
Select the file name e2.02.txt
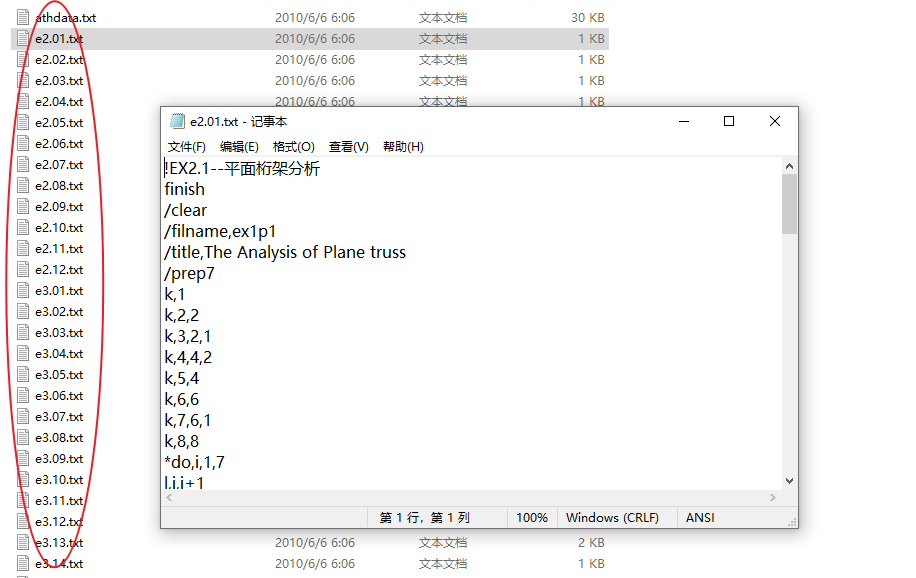[x=59, y=60]
